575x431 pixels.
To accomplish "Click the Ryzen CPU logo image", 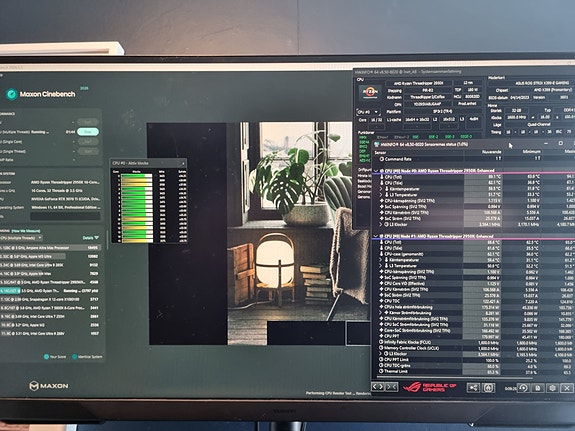I will pos(370,92).
